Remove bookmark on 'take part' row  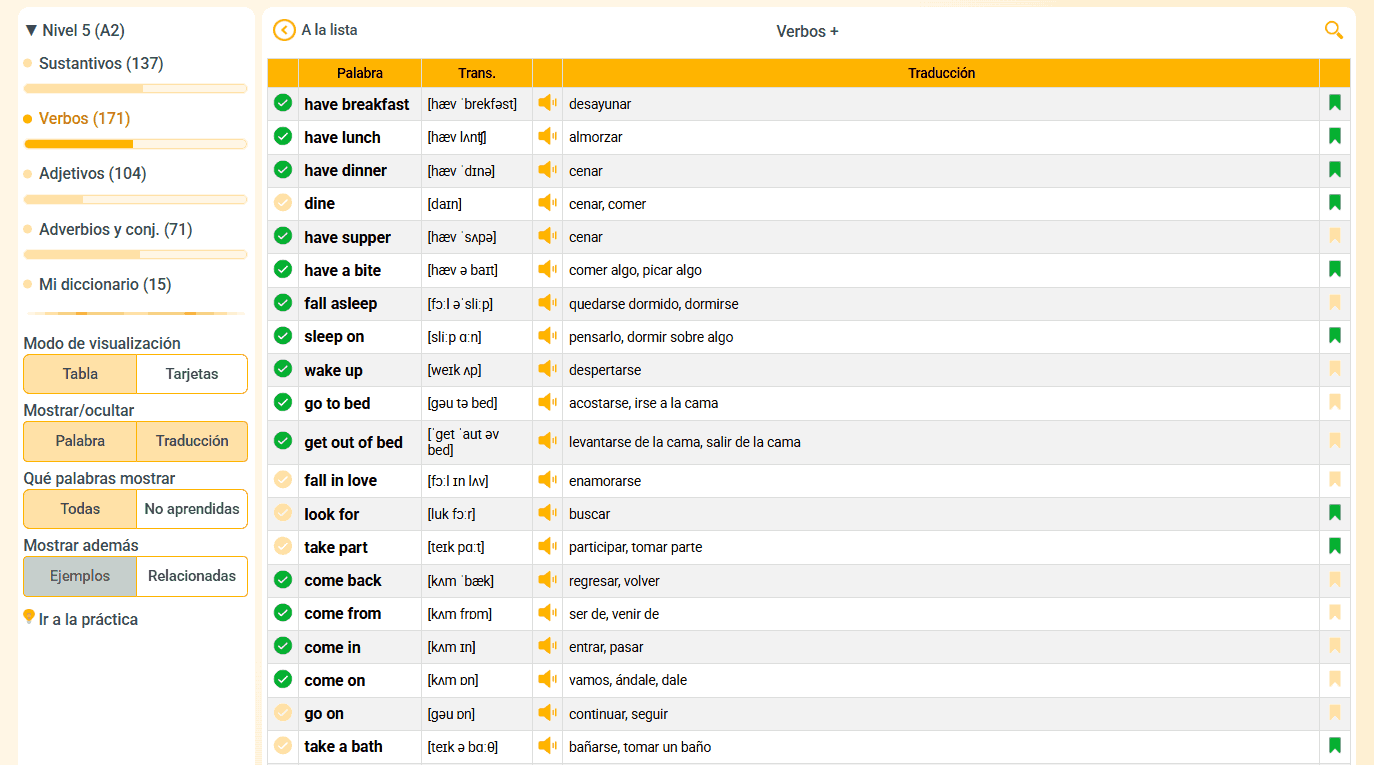coord(1334,546)
